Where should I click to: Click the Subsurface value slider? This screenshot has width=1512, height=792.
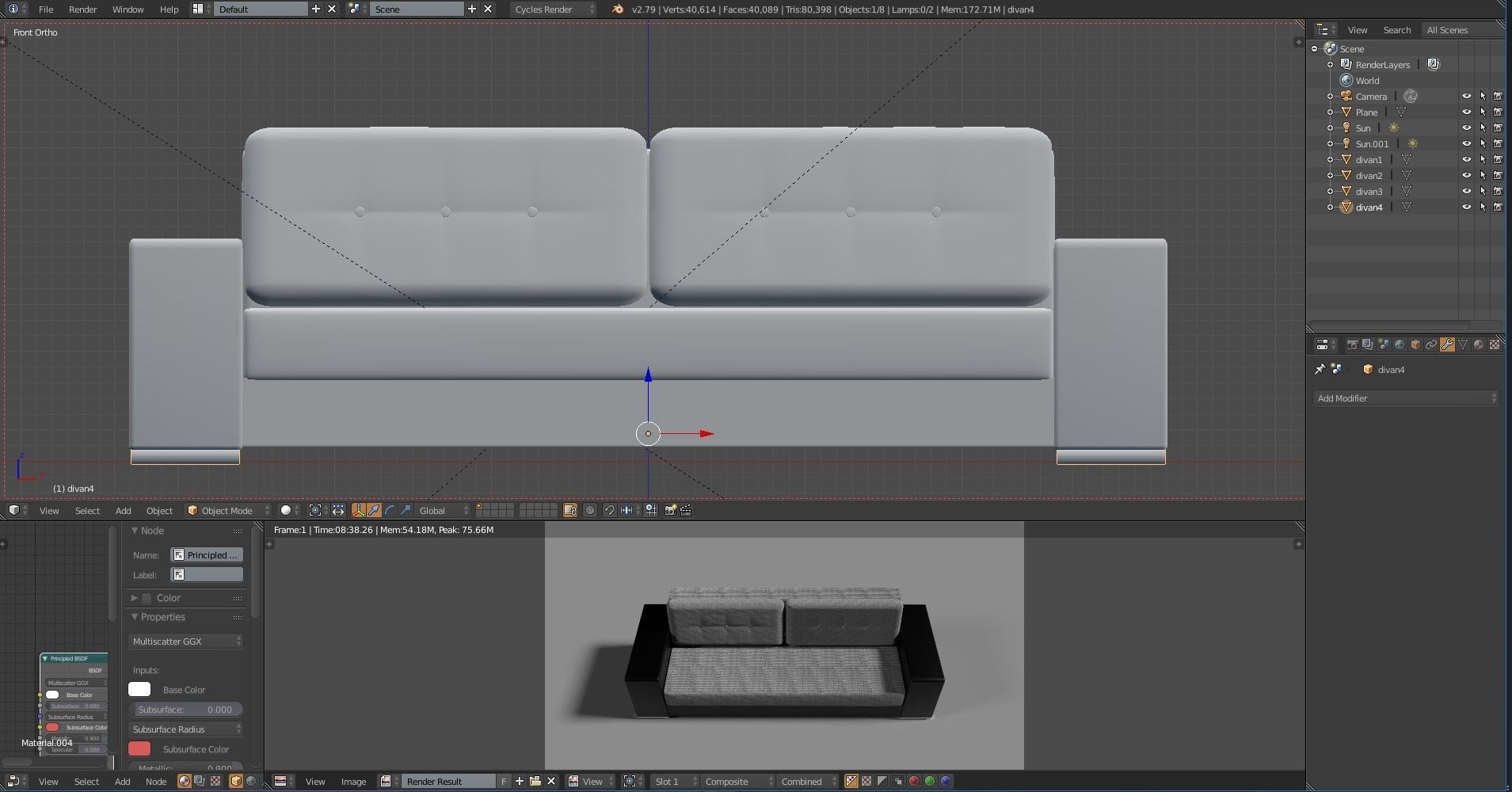point(185,710)
